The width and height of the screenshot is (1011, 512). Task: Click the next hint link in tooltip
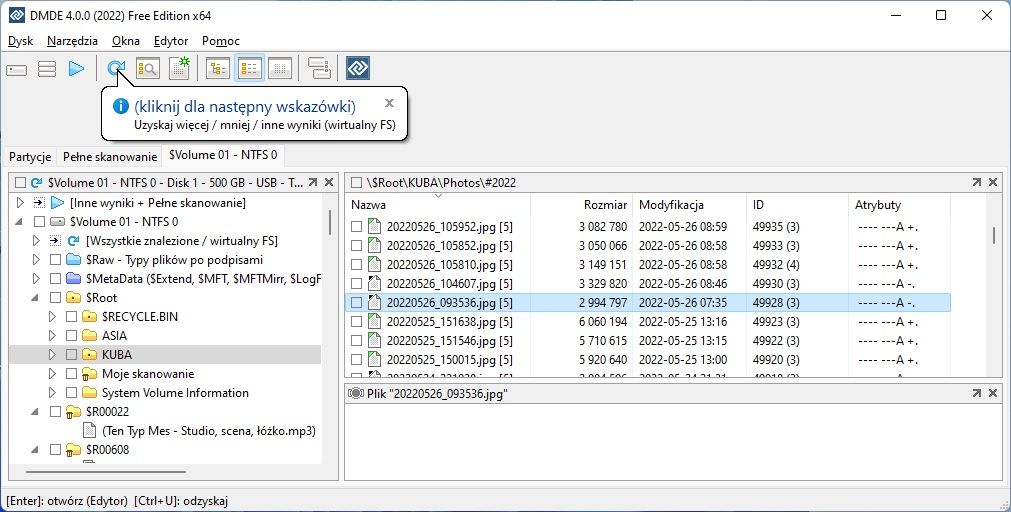[244, 106]
